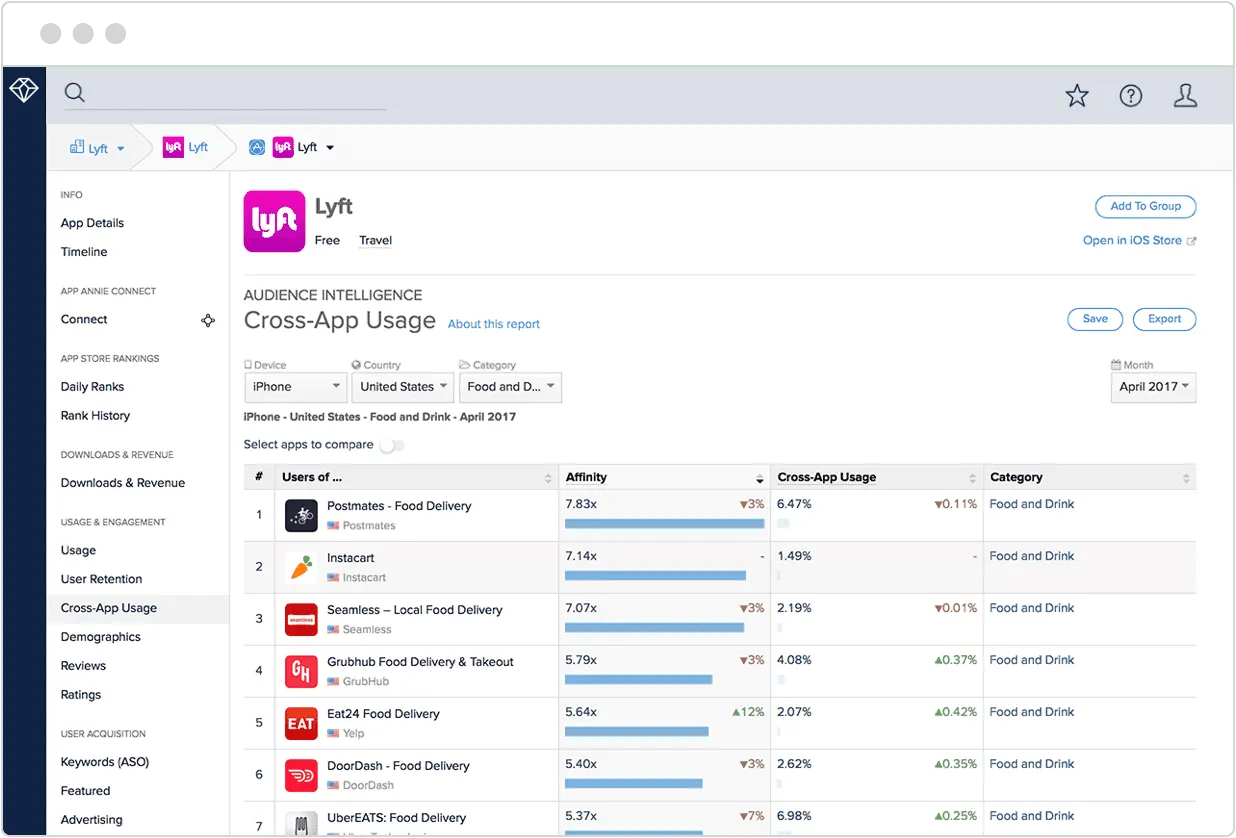Sort by the Category column header
The width and height of the screenshot is (1236, 838).
coord(1090,477)
